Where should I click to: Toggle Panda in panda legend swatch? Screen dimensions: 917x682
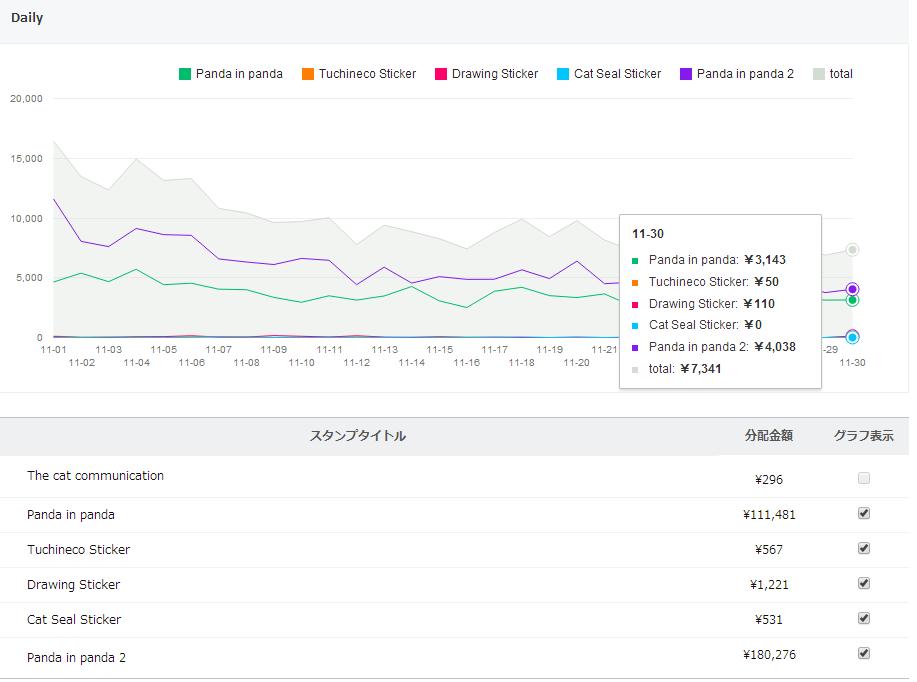(x=185, y=74)
